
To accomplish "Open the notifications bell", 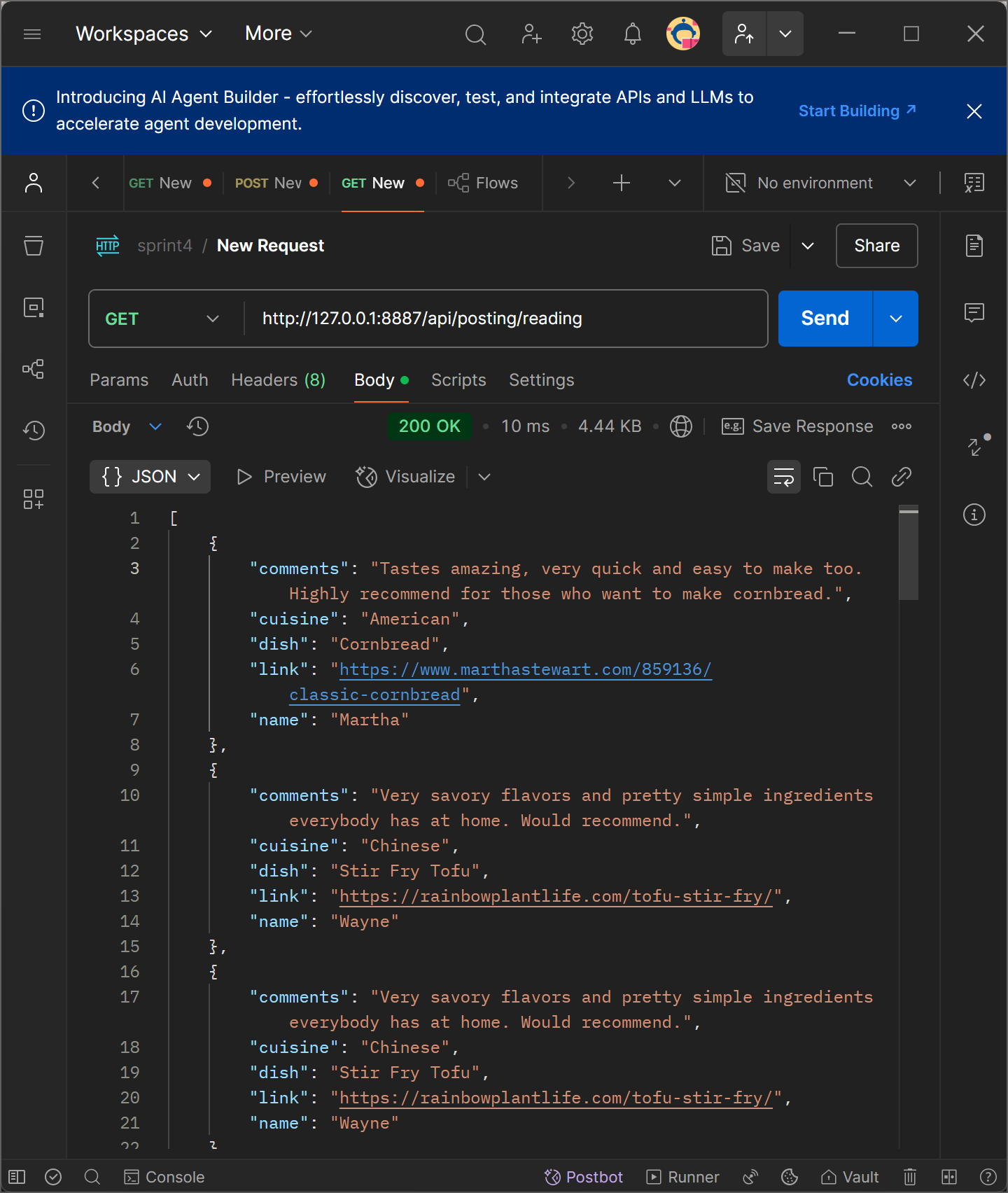I will coord(632,34).
